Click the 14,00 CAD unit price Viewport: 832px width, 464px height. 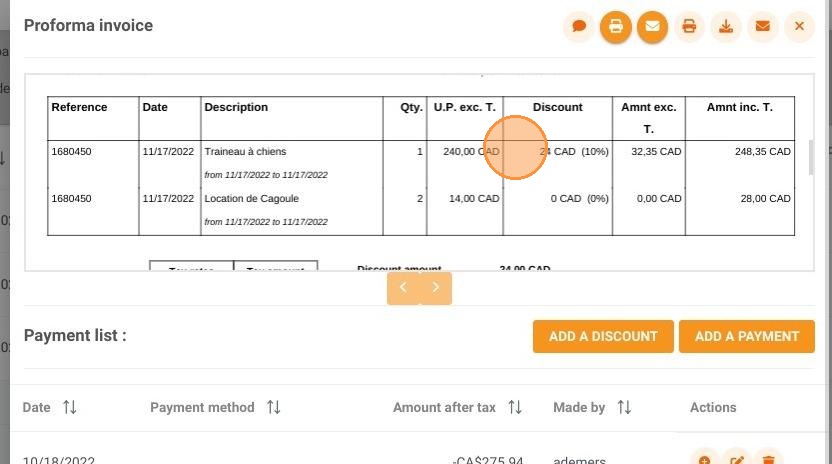pos(474,199)
